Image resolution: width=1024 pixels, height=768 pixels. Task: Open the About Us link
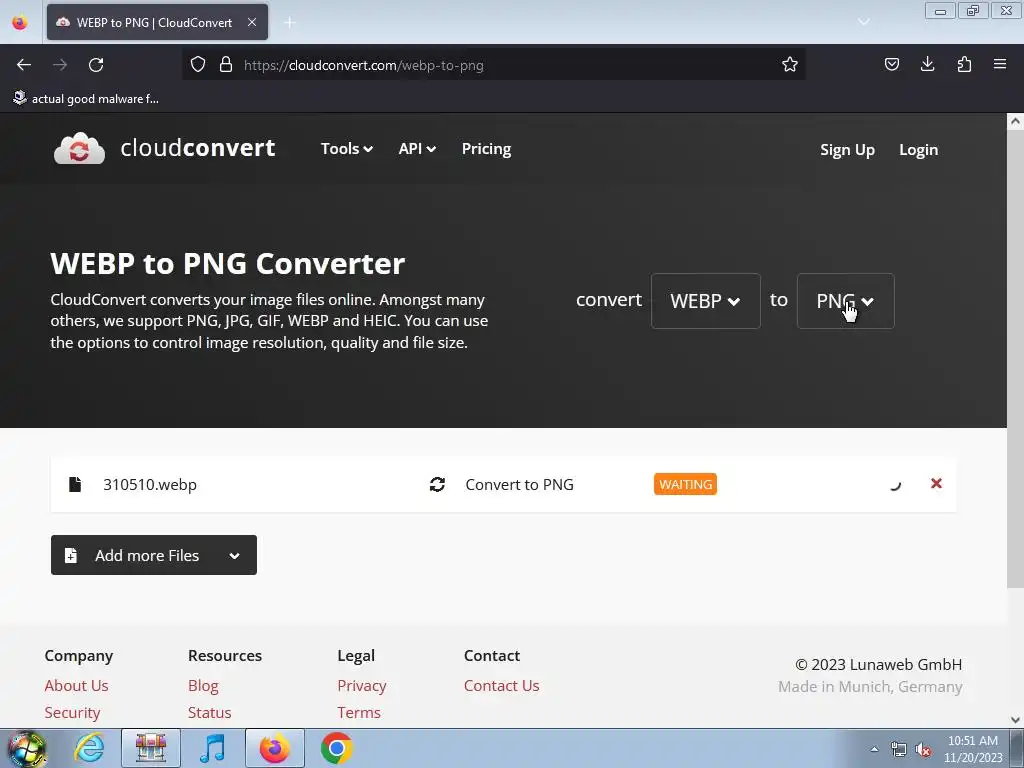76,686
